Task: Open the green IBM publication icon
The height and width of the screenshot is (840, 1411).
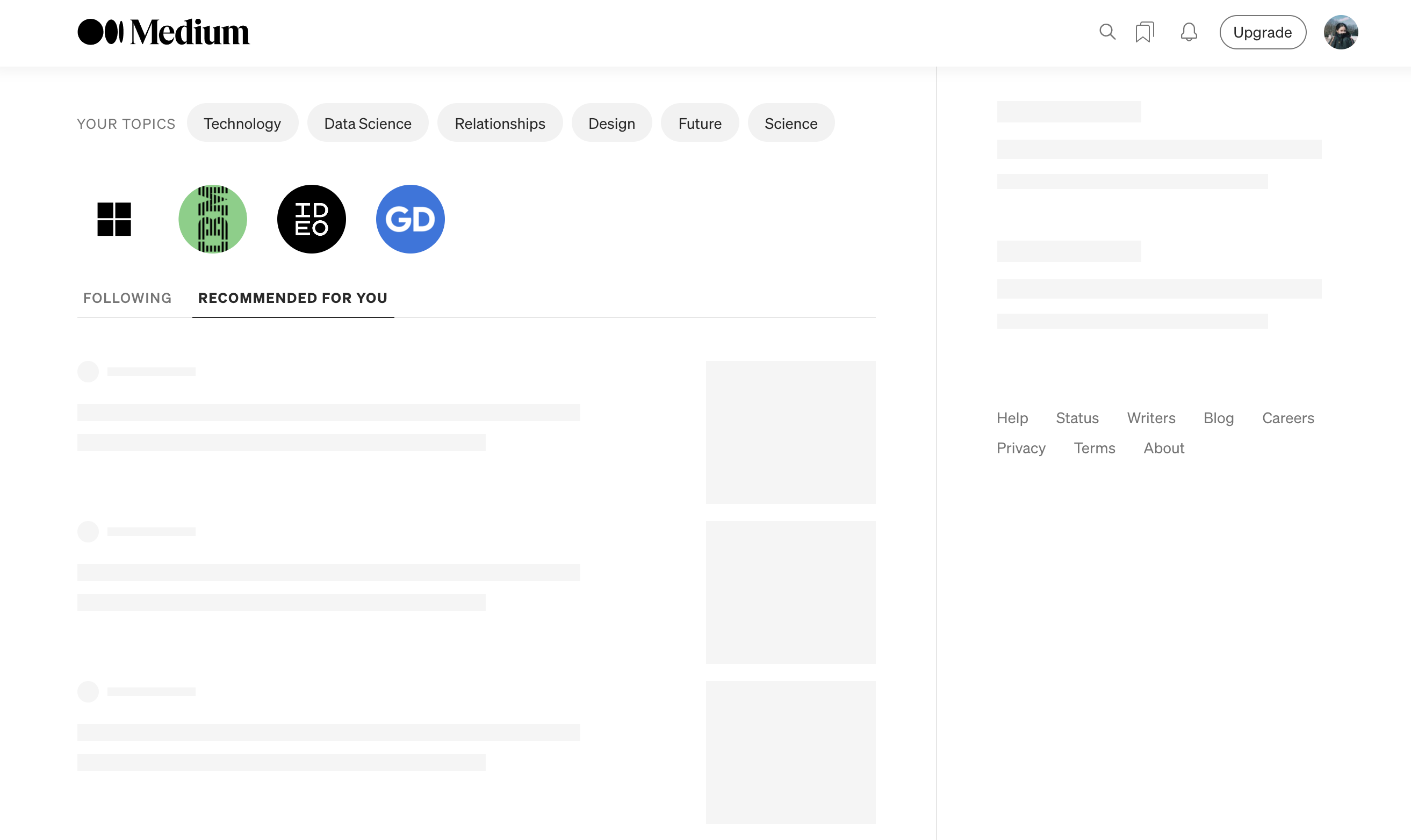Action: [x=212, y=219]
